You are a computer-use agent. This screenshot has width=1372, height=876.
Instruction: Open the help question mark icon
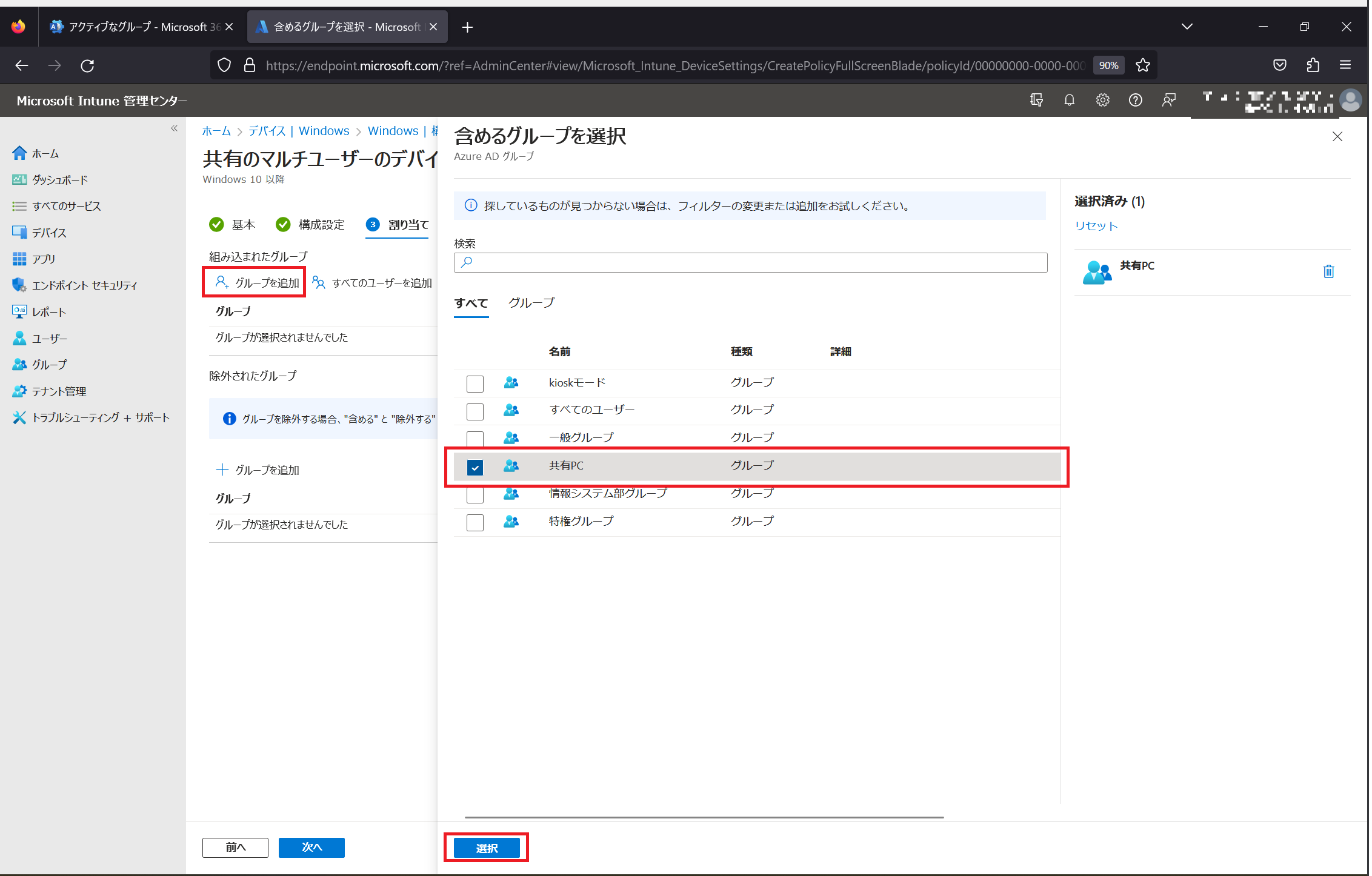[1136, 101]
